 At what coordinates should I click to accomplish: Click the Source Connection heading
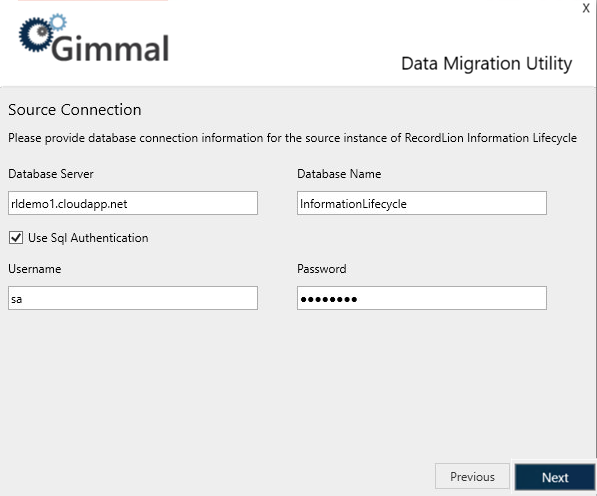(75, 110)
